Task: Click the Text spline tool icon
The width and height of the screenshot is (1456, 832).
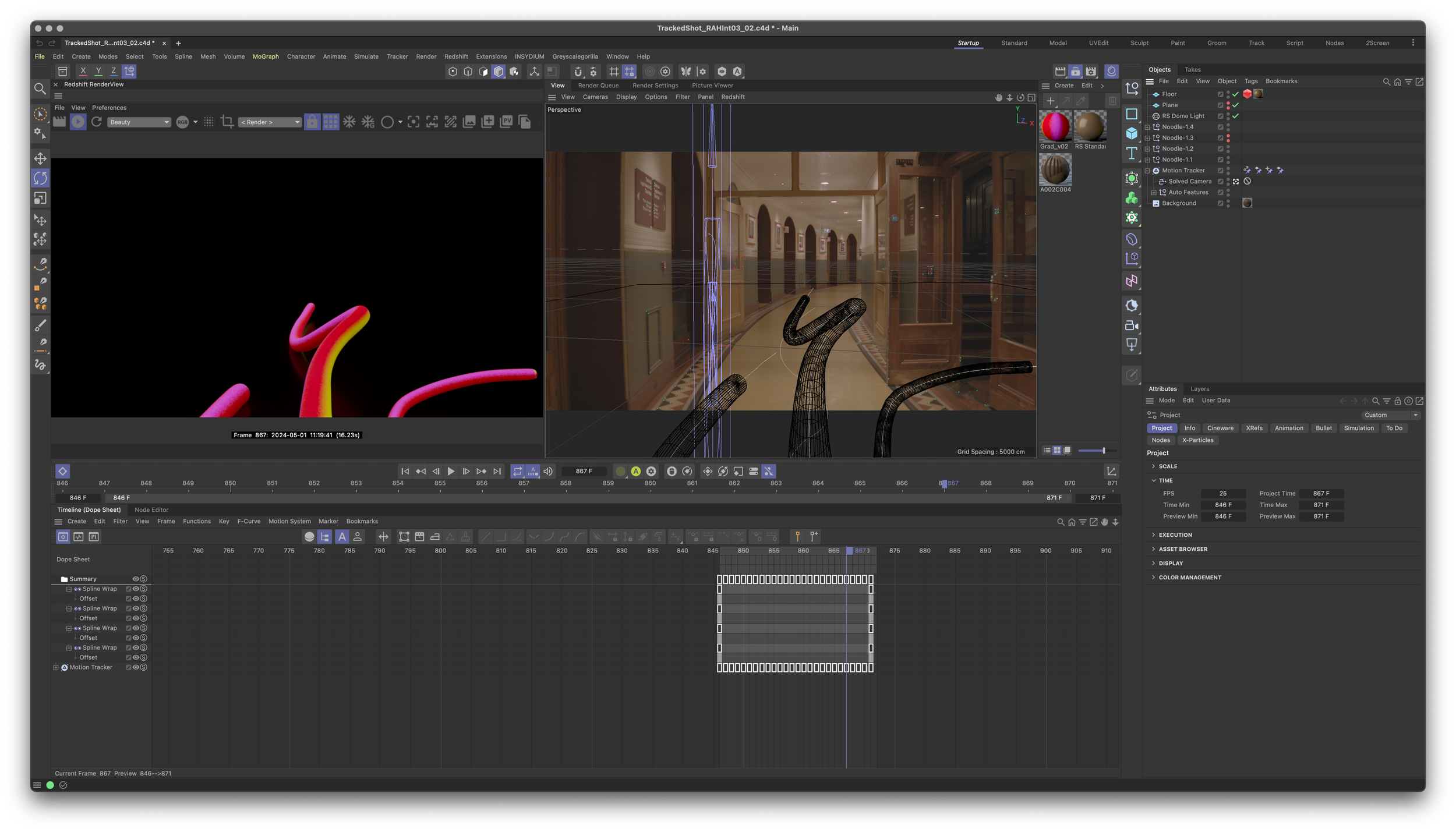Action: tap(1132, 153)
